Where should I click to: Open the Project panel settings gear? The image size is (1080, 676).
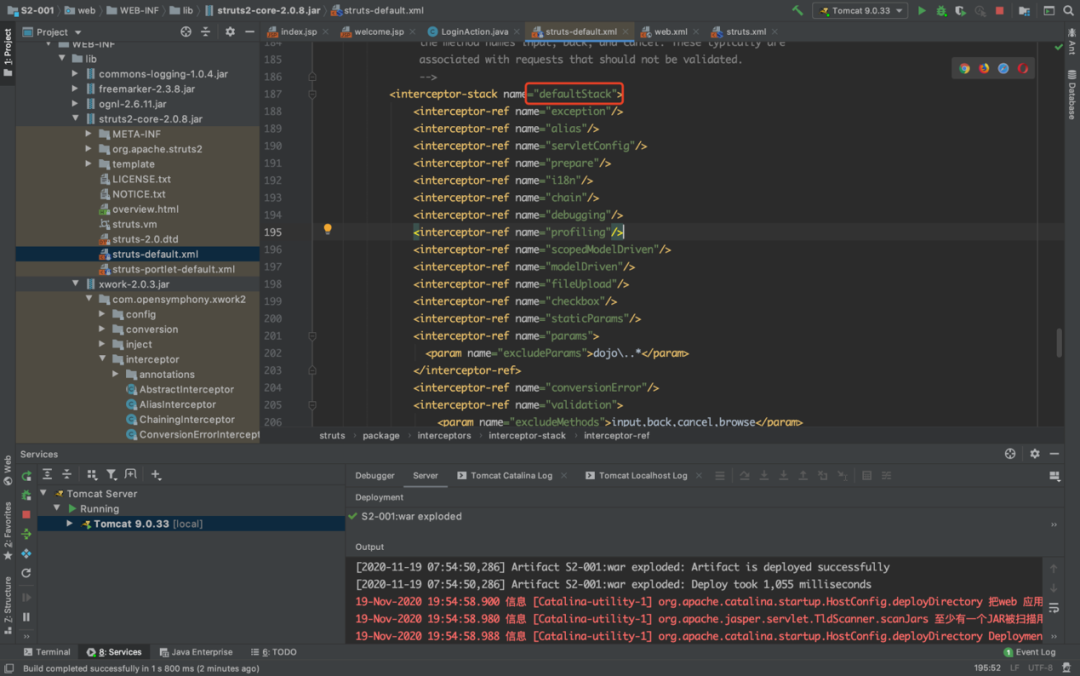[230, 32]
